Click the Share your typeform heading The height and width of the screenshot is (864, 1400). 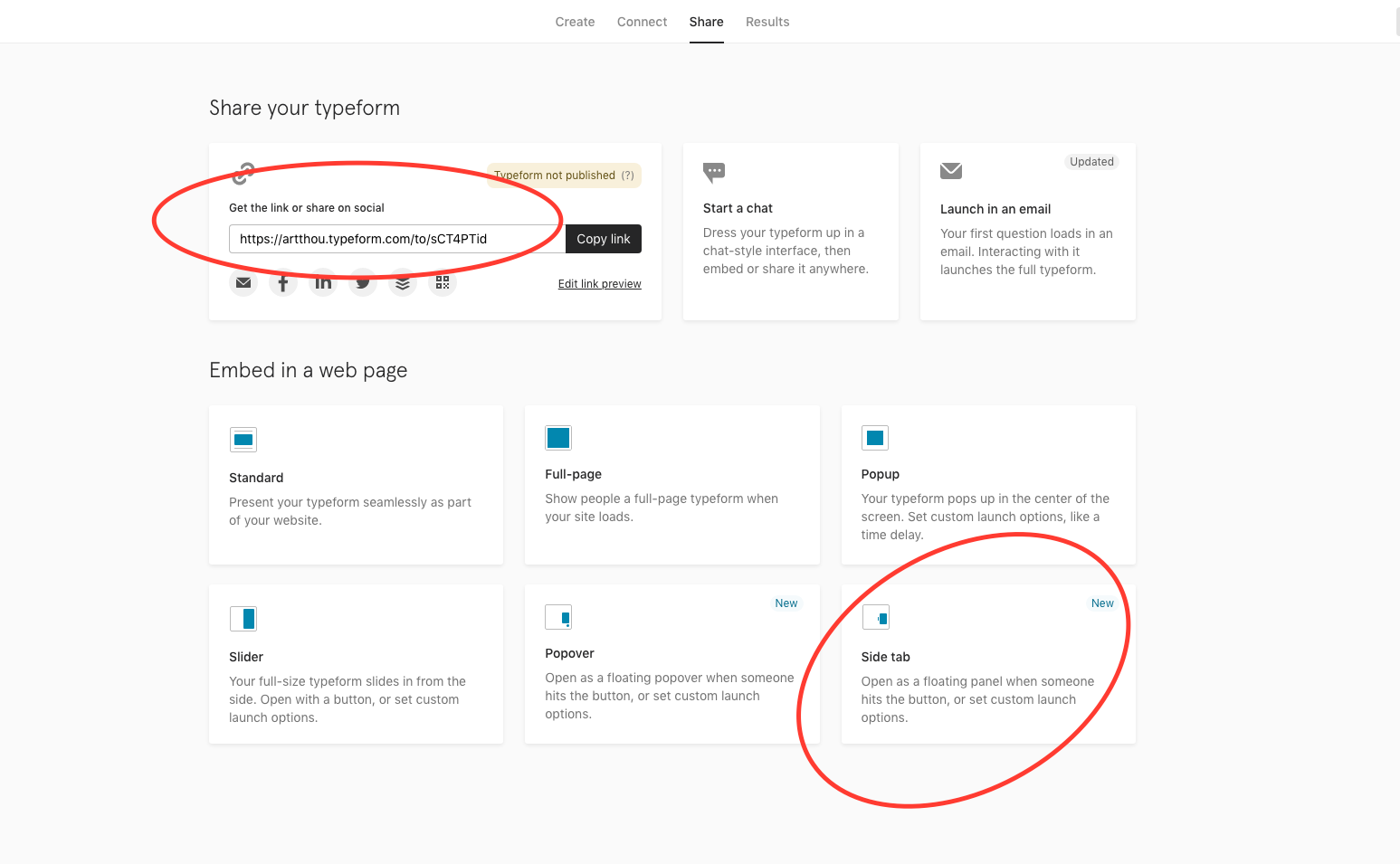coord(305,108)
